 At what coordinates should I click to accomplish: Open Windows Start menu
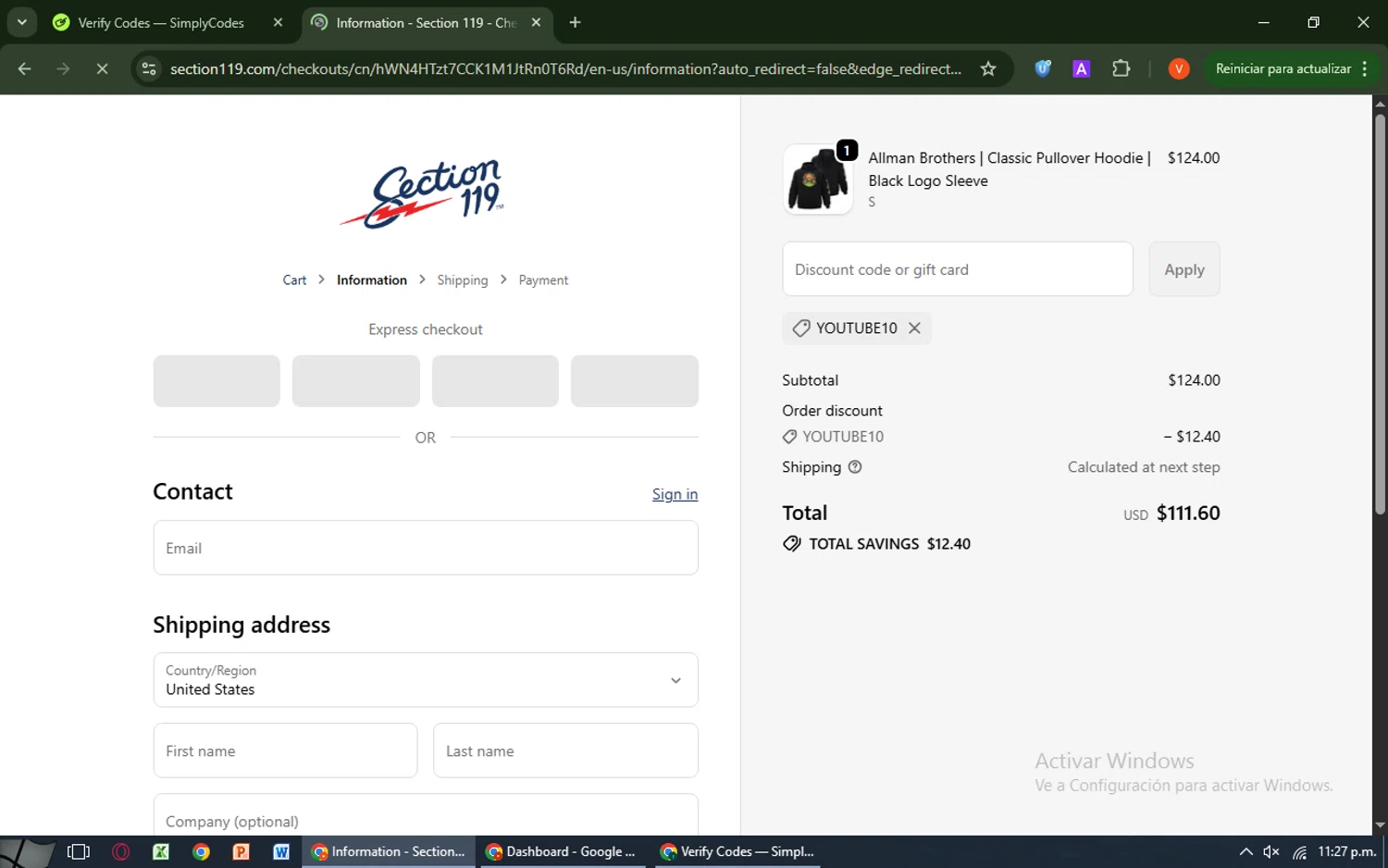coord(26,851)
